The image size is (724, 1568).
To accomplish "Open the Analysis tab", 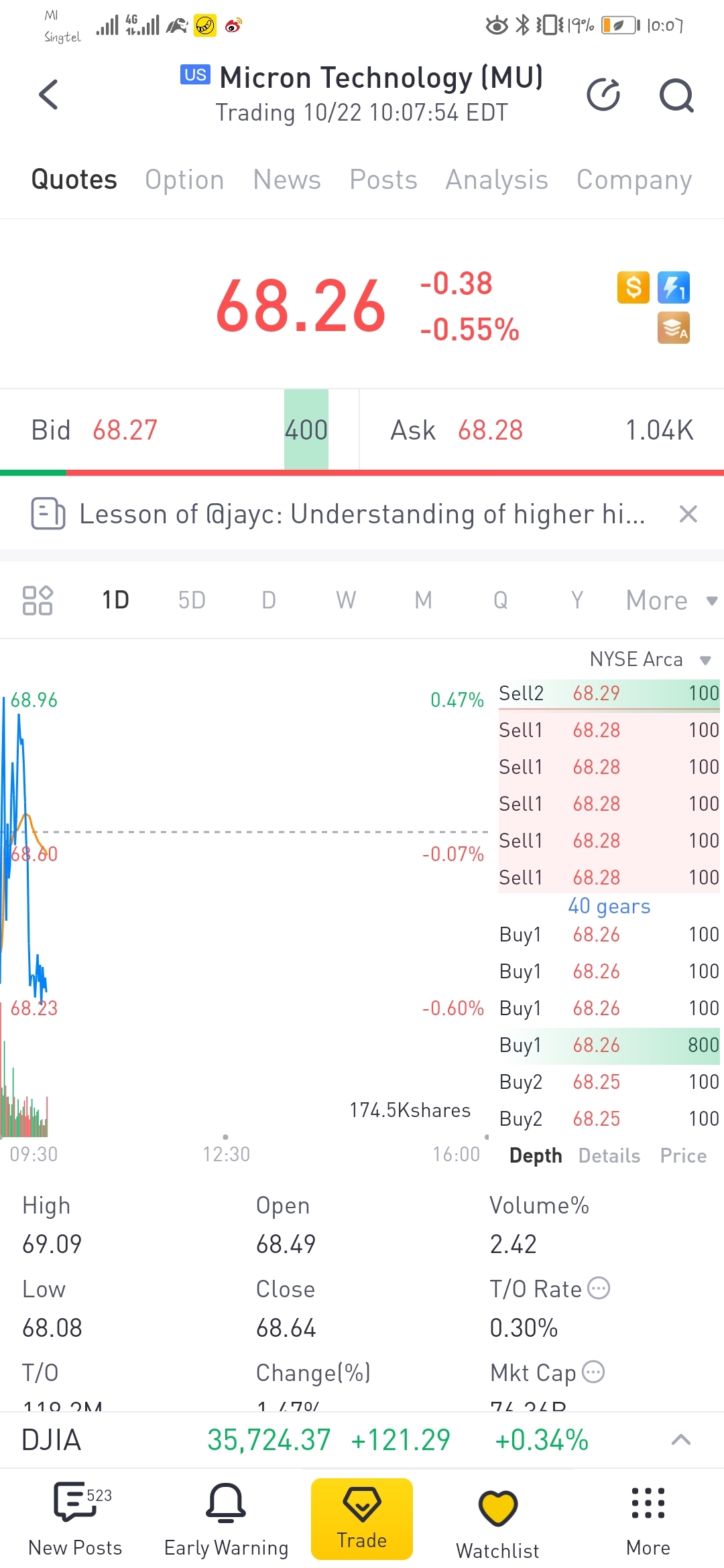I will tap(497, 180).
